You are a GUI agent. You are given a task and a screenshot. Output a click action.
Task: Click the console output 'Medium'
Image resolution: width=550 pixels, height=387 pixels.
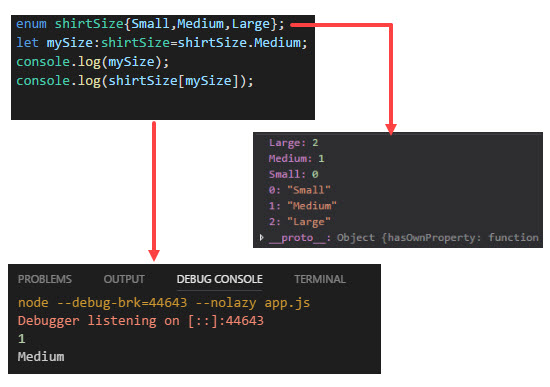pos(41,357)
